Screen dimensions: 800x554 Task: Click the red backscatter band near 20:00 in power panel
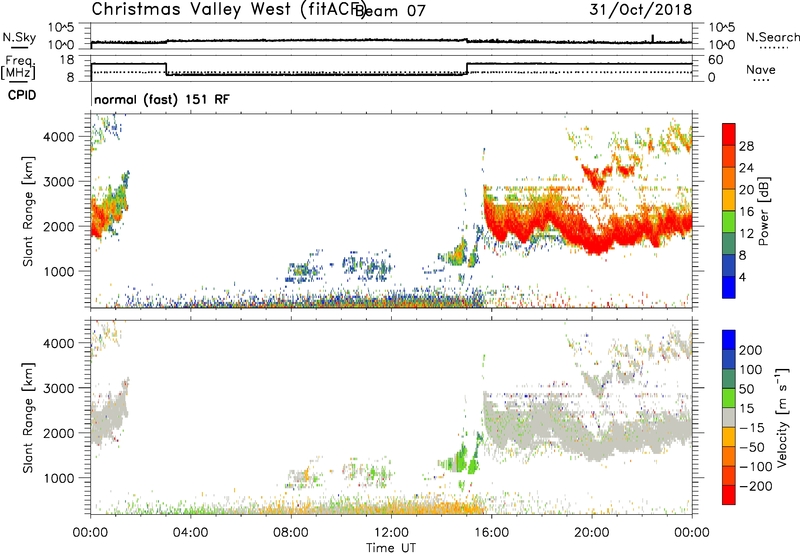[x=597, y=240]
